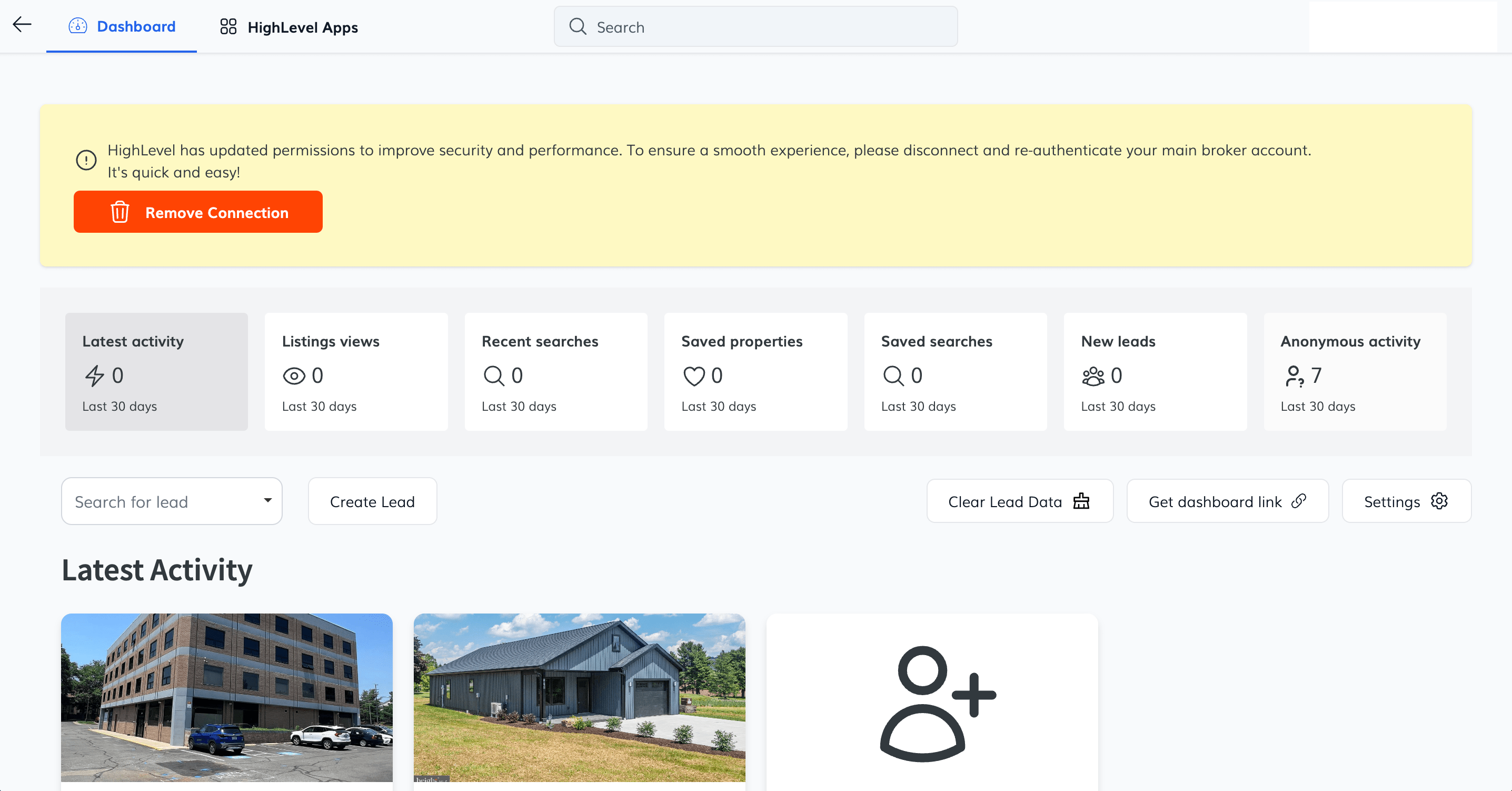The image size is (1512, 791).
Task: Open Settings with gear icon
Action: 1406,501
